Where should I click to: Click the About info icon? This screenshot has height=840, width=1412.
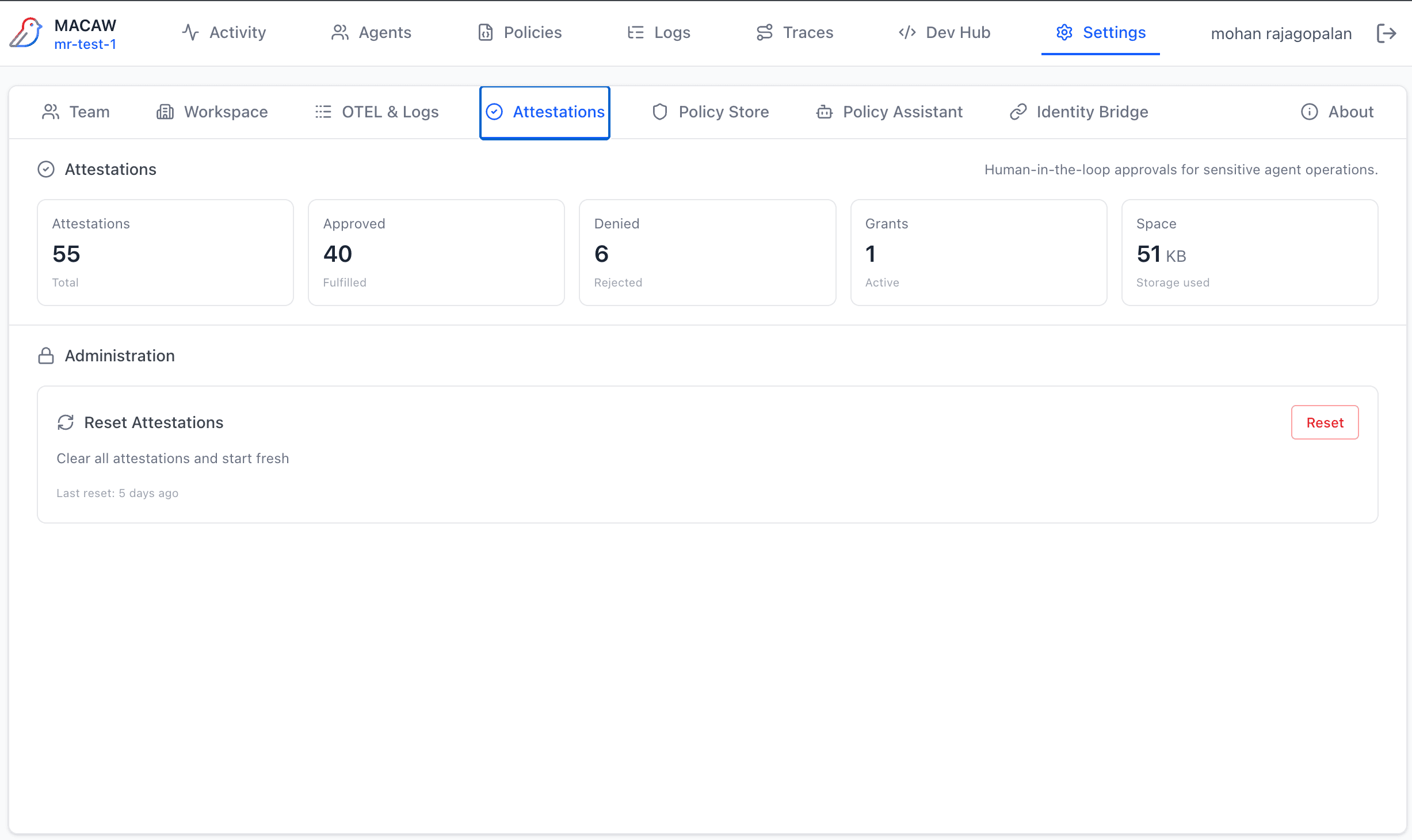pyautogui.click(x=1309, y=112)
